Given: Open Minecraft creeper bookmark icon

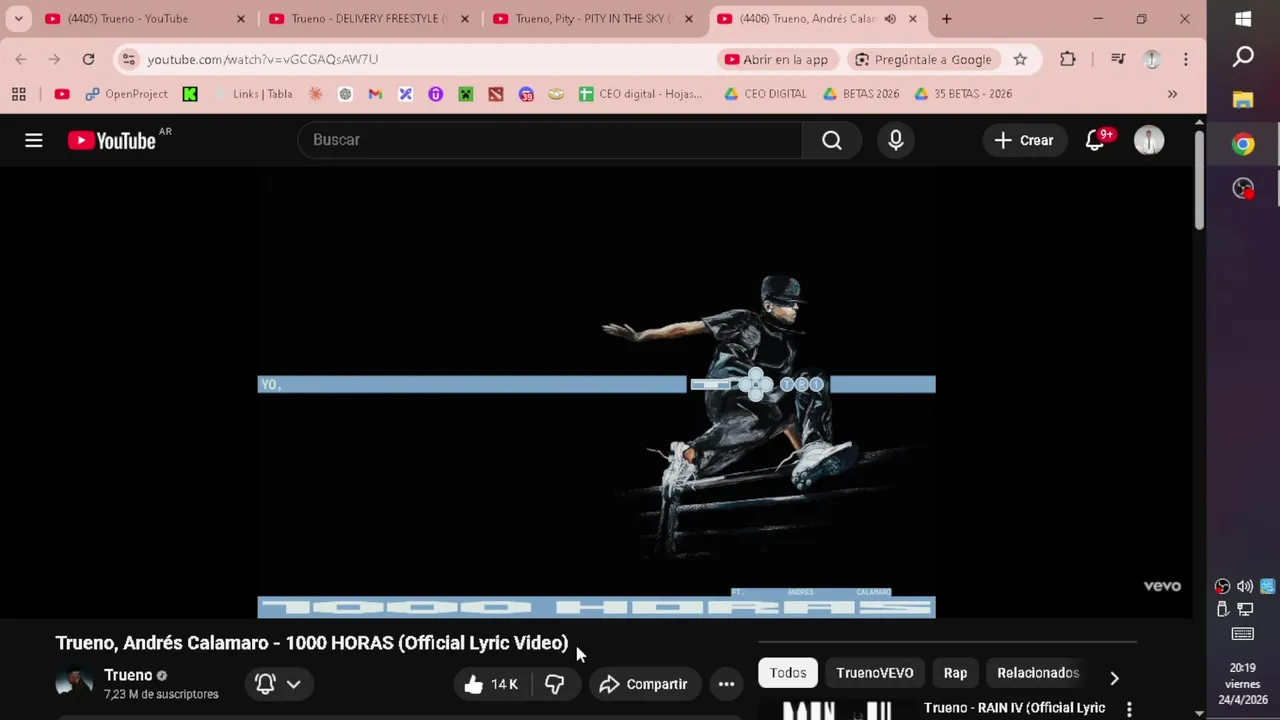Looking at the screenshot, I should [x=465, y=94].
